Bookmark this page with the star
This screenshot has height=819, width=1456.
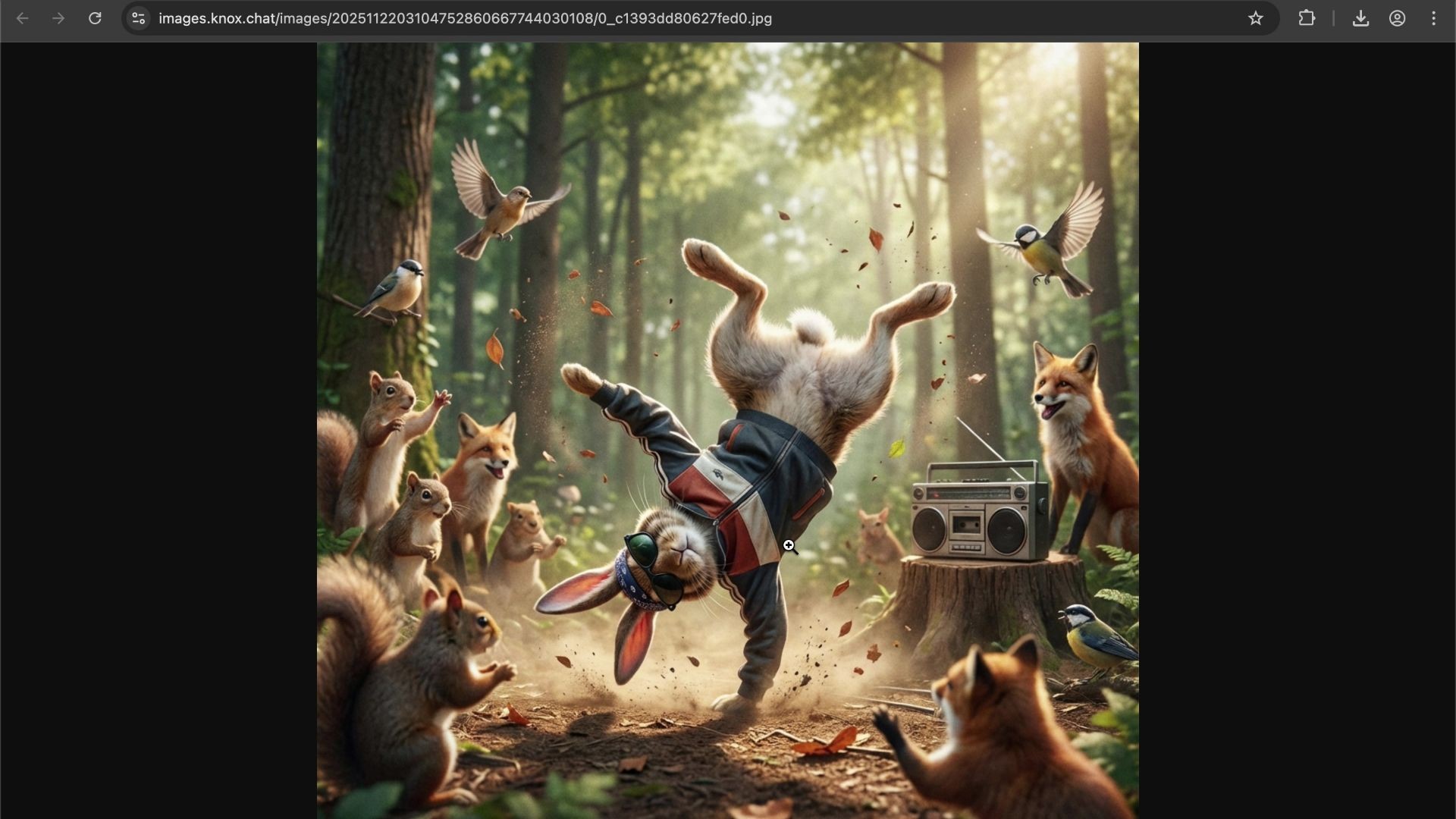1256,18
